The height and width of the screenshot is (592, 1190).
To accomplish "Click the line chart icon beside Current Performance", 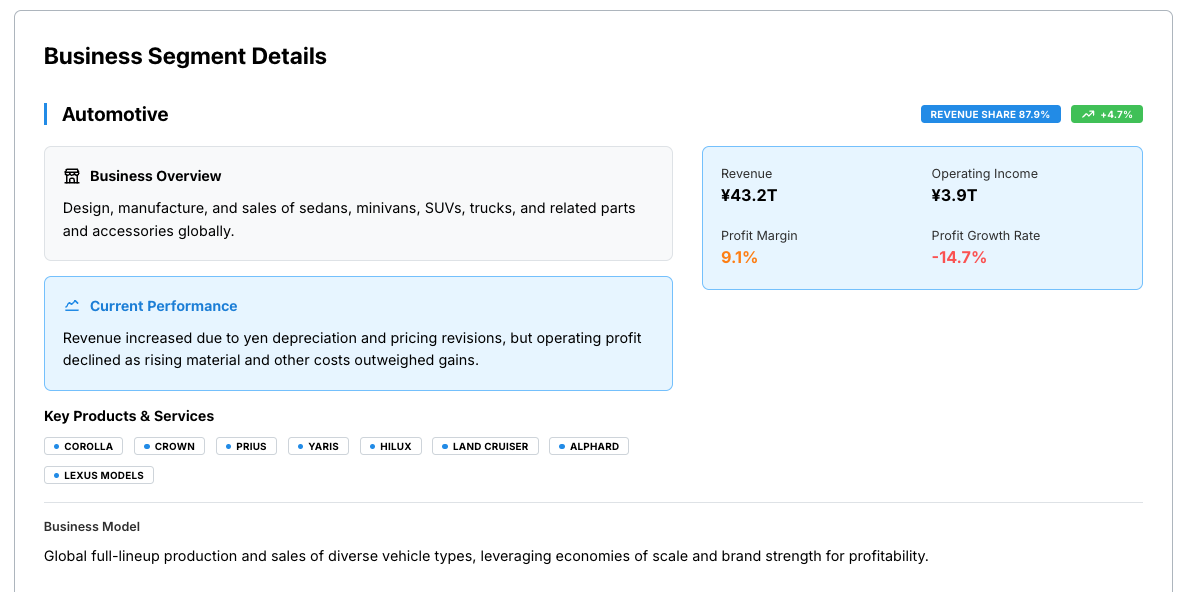I will click(72, 306).
